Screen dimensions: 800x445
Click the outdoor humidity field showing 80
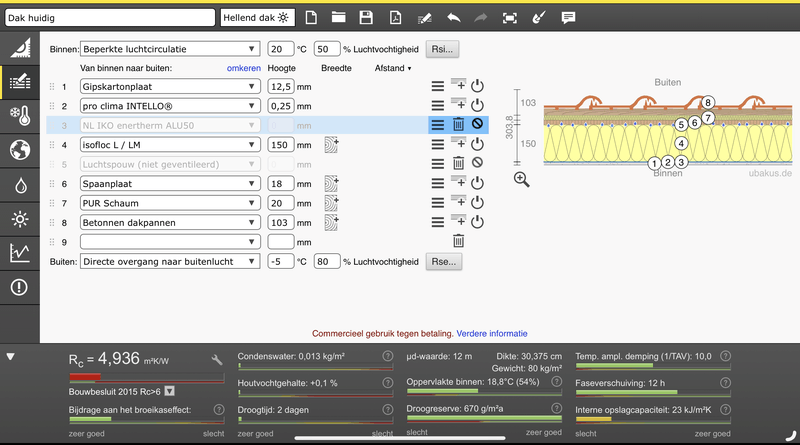click(327, 261)
